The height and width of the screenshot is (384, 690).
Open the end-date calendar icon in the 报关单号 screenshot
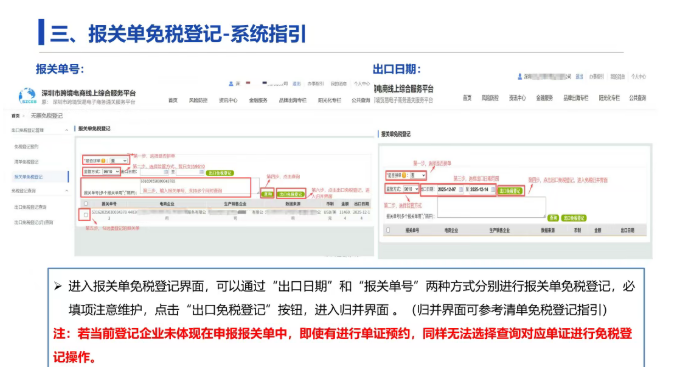(x=202, y=172)
